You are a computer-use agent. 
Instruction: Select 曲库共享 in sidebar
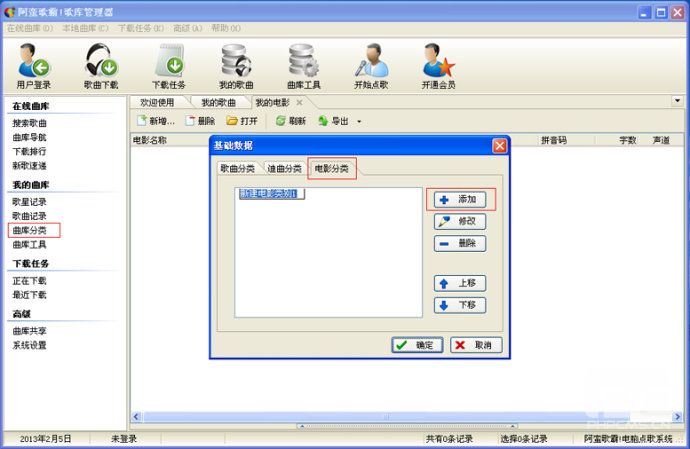point(29,331)
